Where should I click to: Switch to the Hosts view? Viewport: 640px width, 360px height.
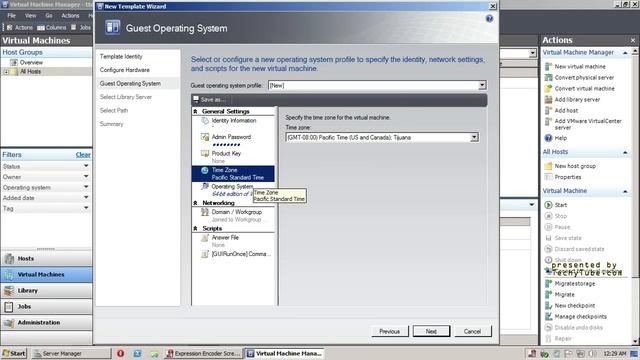coord(46,258)
